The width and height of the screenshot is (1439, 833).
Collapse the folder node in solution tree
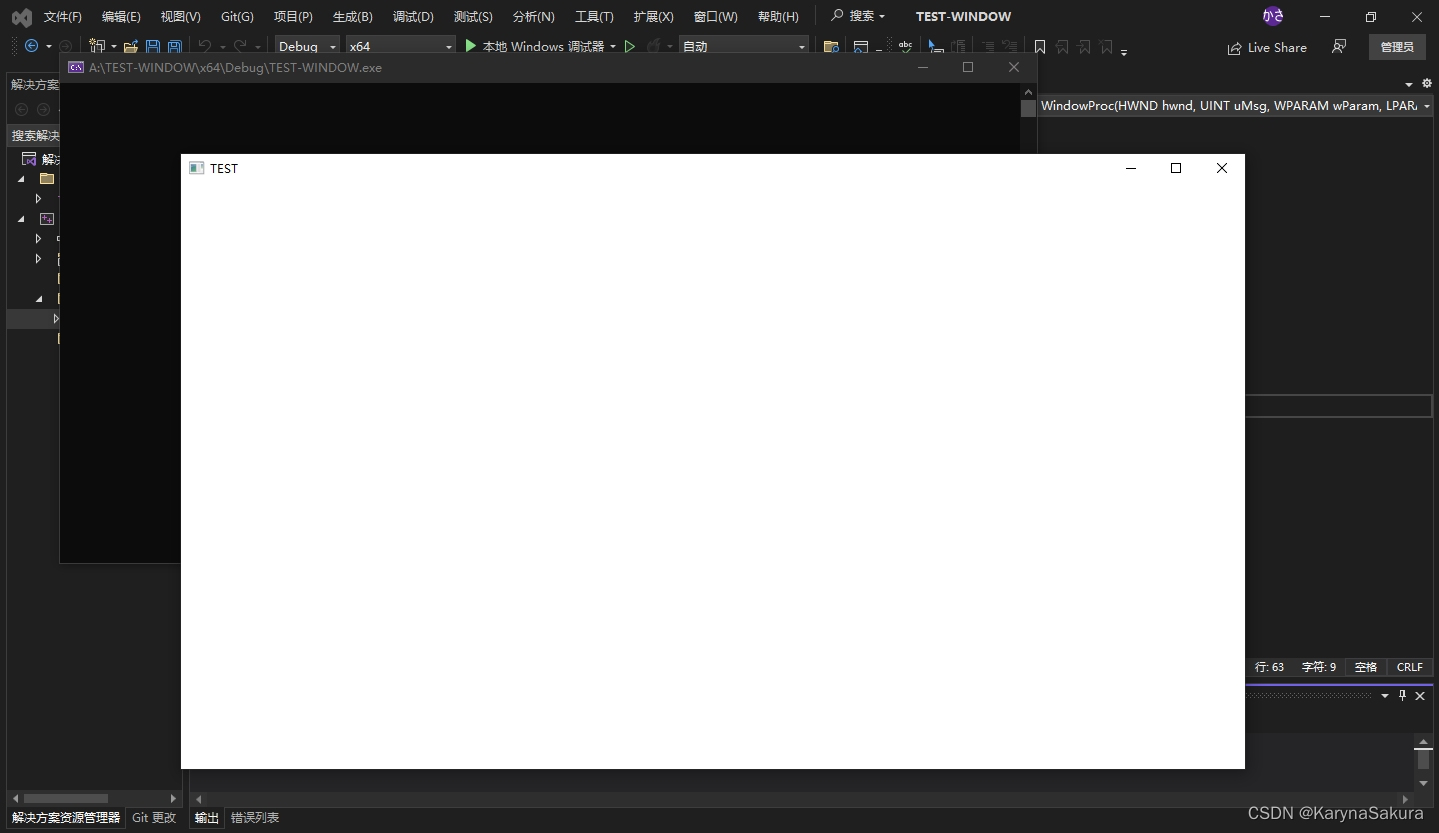click(22, 179)
